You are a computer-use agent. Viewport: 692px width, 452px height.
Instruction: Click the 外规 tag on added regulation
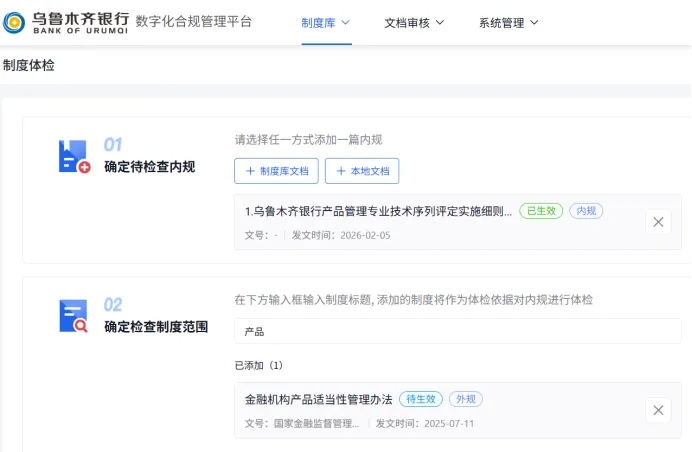tap(465, 399)
